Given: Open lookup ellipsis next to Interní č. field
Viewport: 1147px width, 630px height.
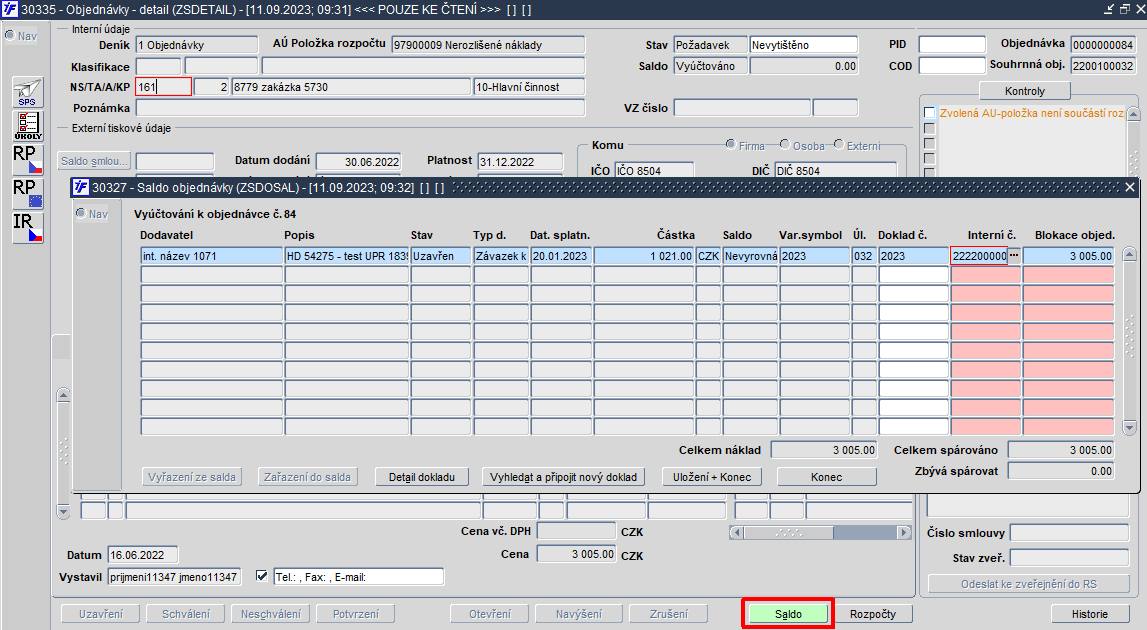Looking at the screenshot, I should tap(1014, 255).
